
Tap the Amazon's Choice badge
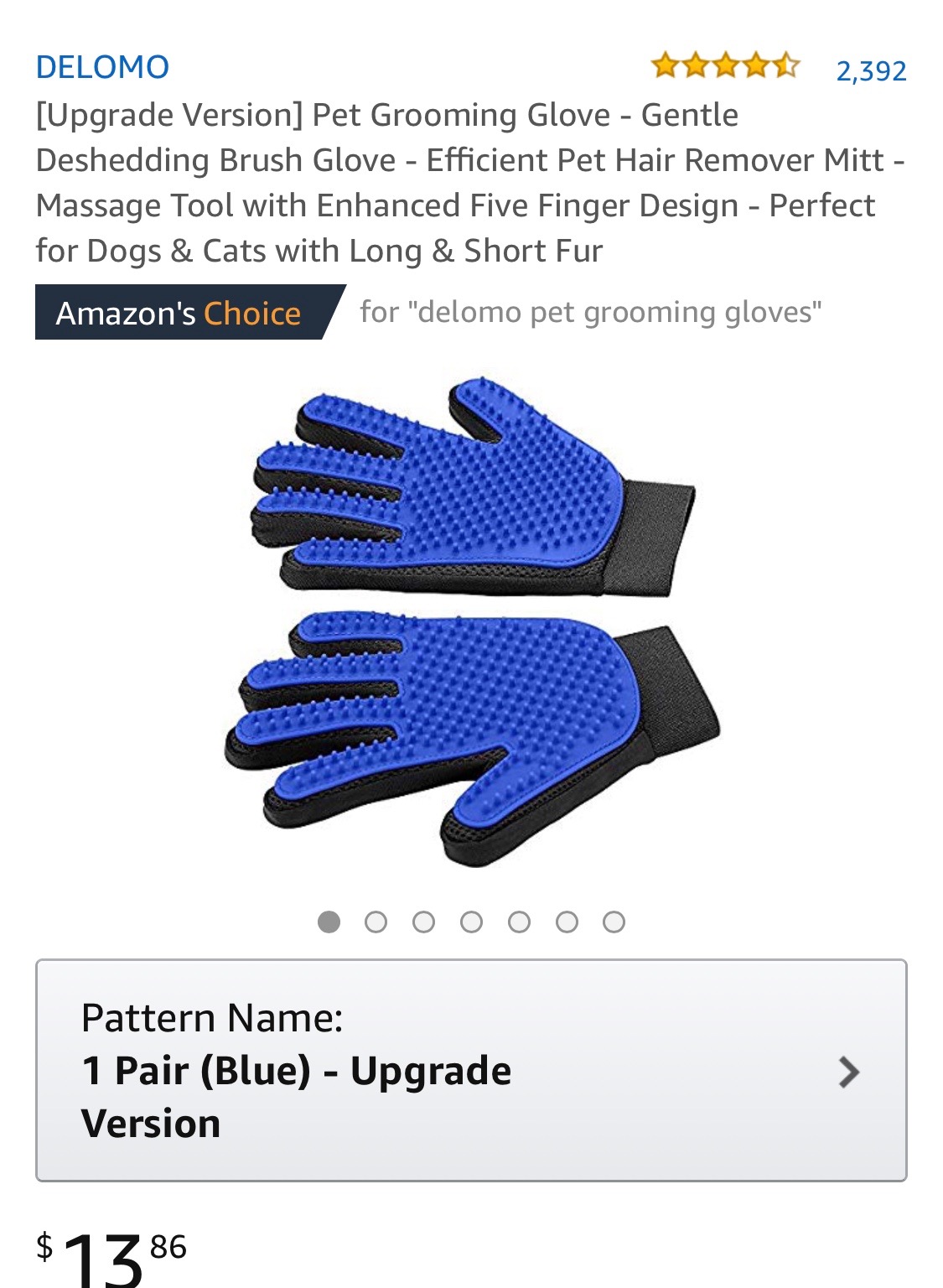tap(189, 312)
